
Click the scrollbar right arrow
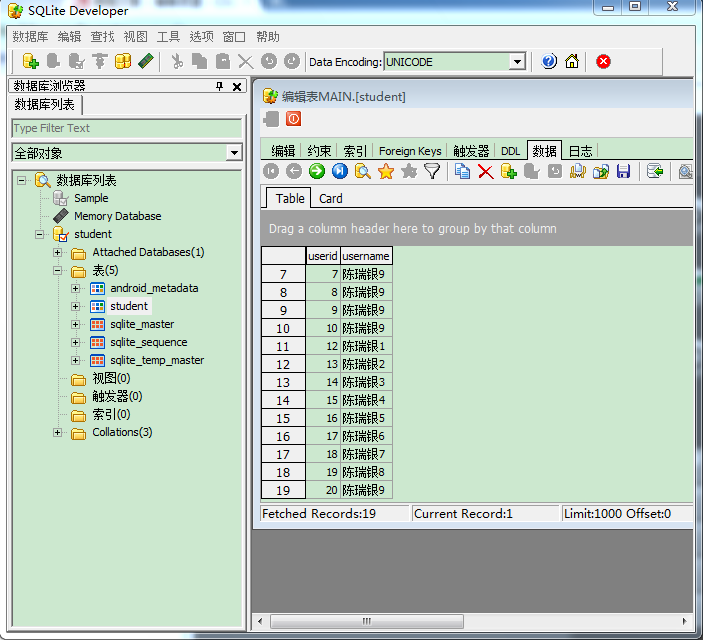click(685, 622)
